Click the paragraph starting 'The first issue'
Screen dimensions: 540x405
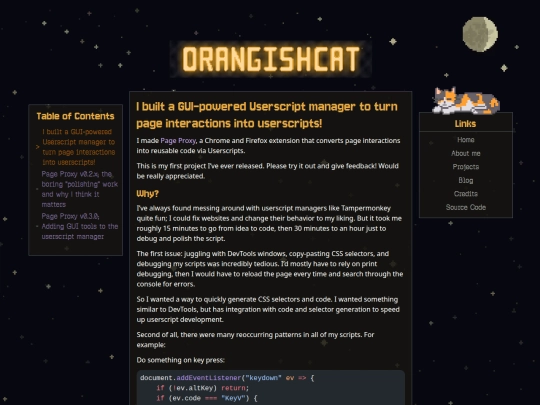[x=270, y=269]
